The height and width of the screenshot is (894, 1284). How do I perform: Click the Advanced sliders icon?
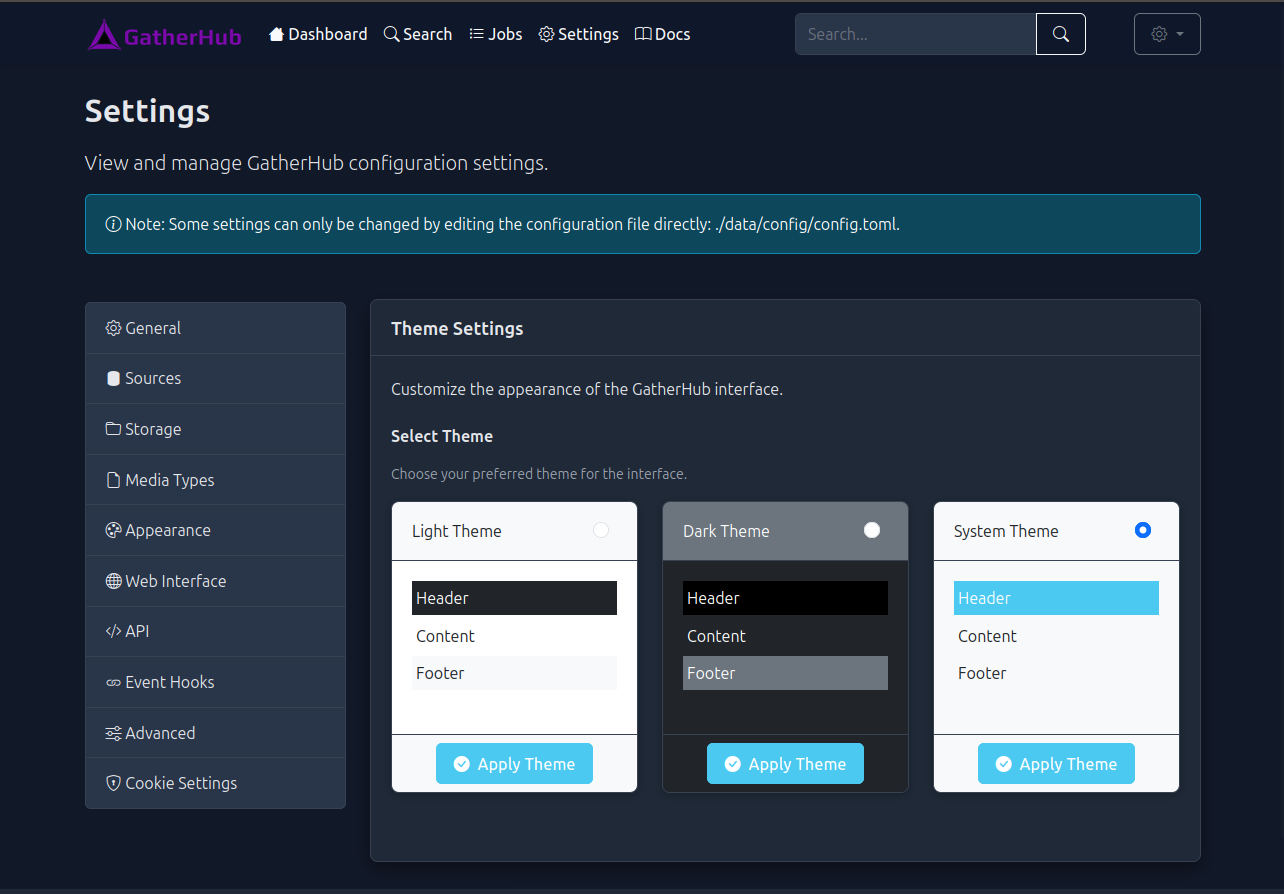(112, 732)
